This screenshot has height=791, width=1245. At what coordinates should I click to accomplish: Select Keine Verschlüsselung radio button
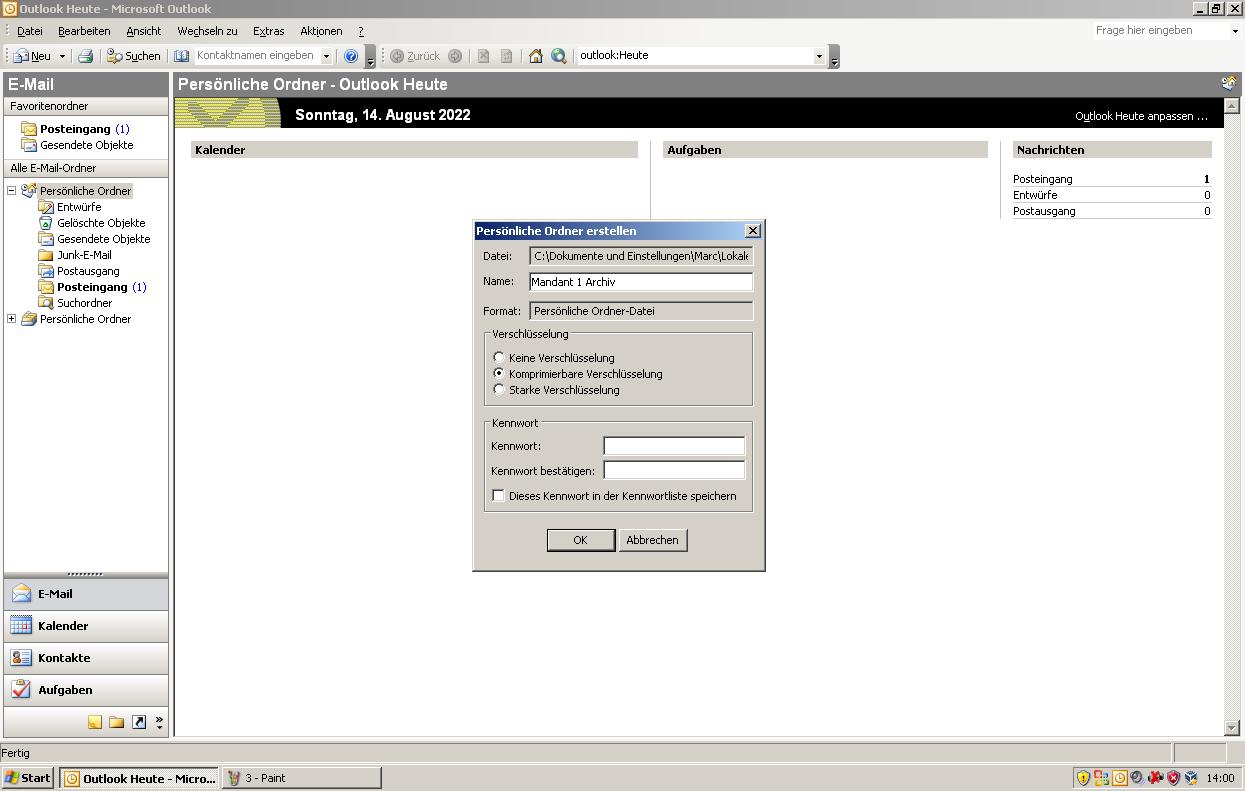tap(499, 358)
